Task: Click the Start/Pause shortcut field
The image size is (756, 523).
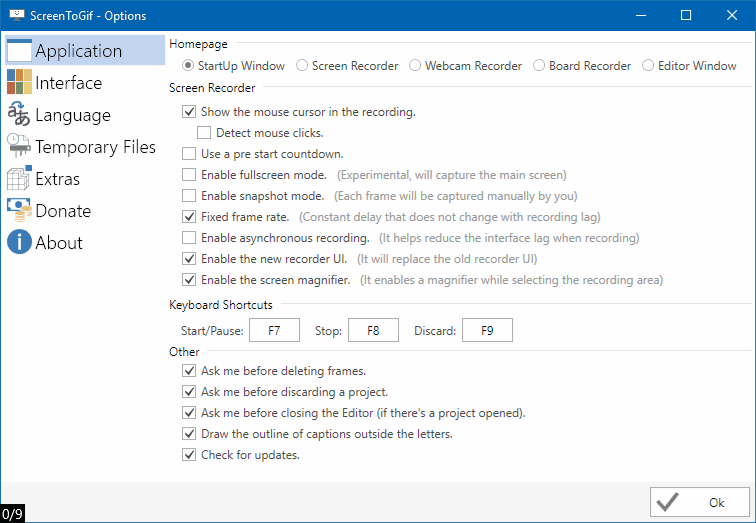Action: coord(274,330)
